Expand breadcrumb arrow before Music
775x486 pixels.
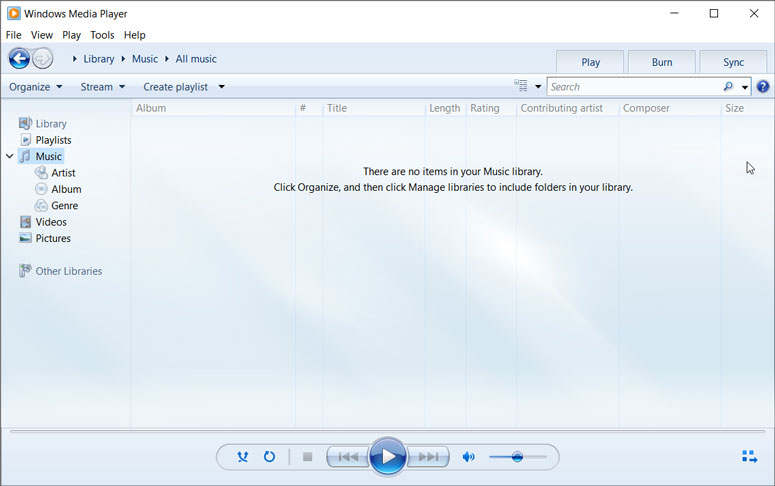123,59
